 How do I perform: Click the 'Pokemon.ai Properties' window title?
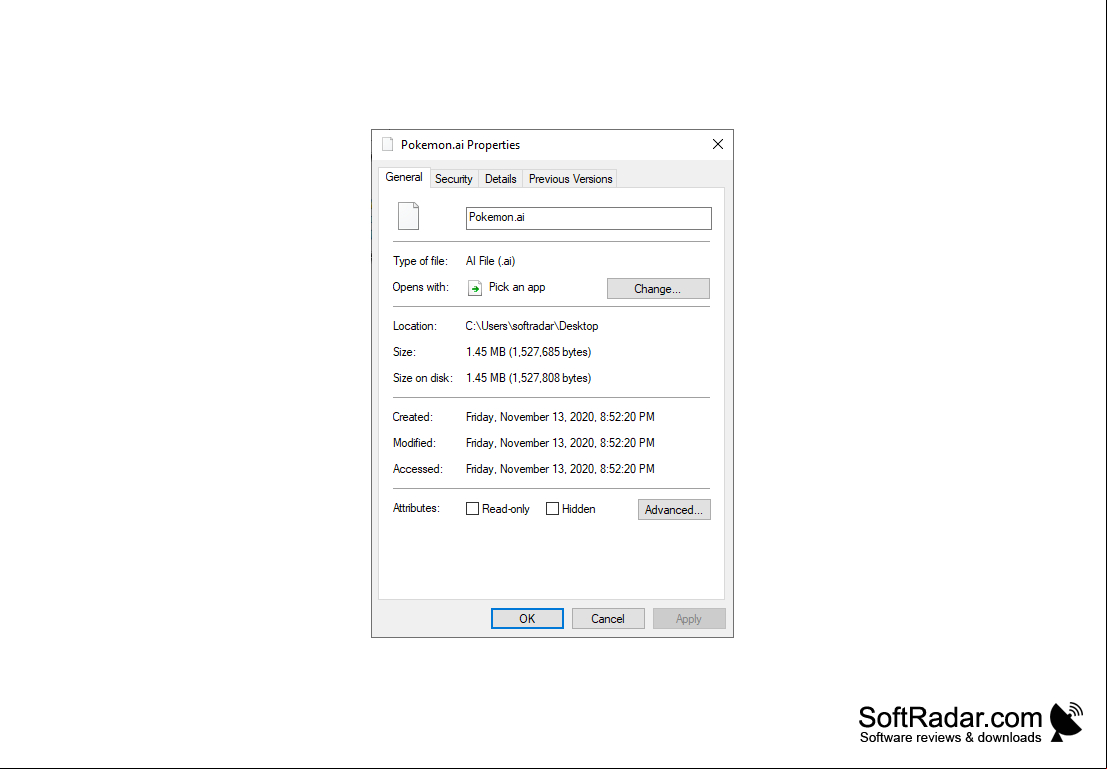pos(460,145)
